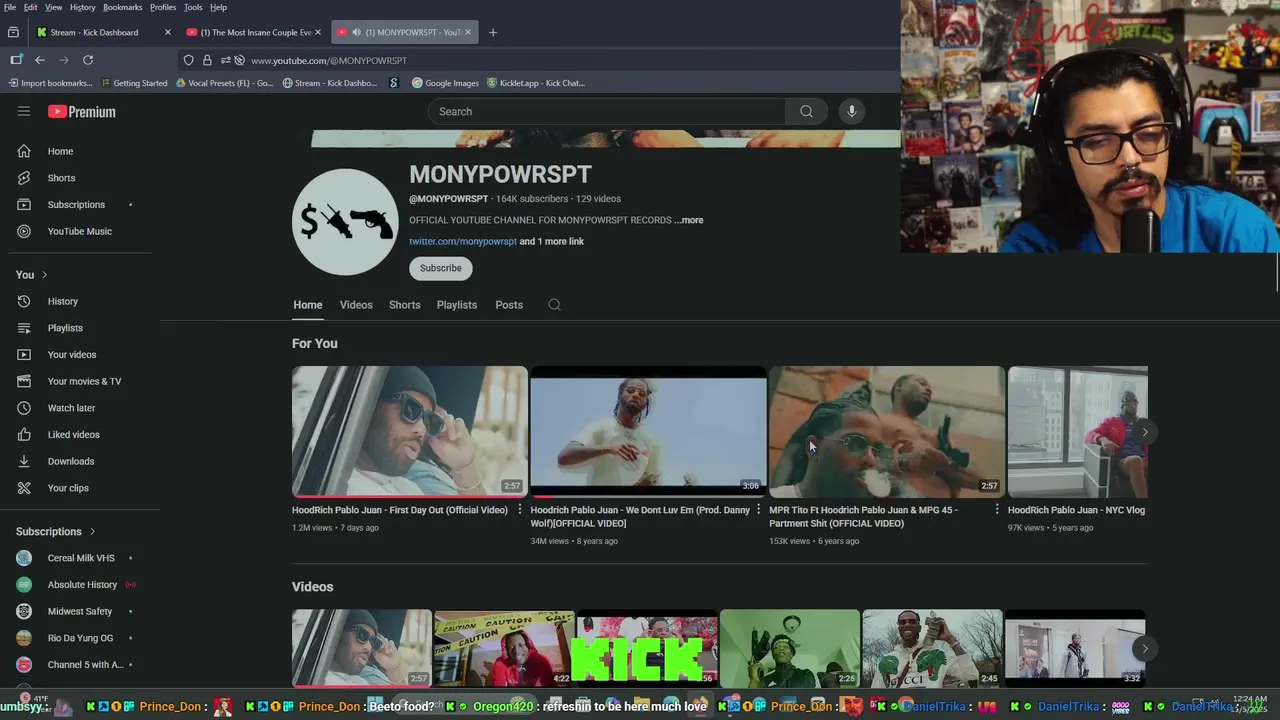Open the History menu in menu bar

tap(83, 7)
